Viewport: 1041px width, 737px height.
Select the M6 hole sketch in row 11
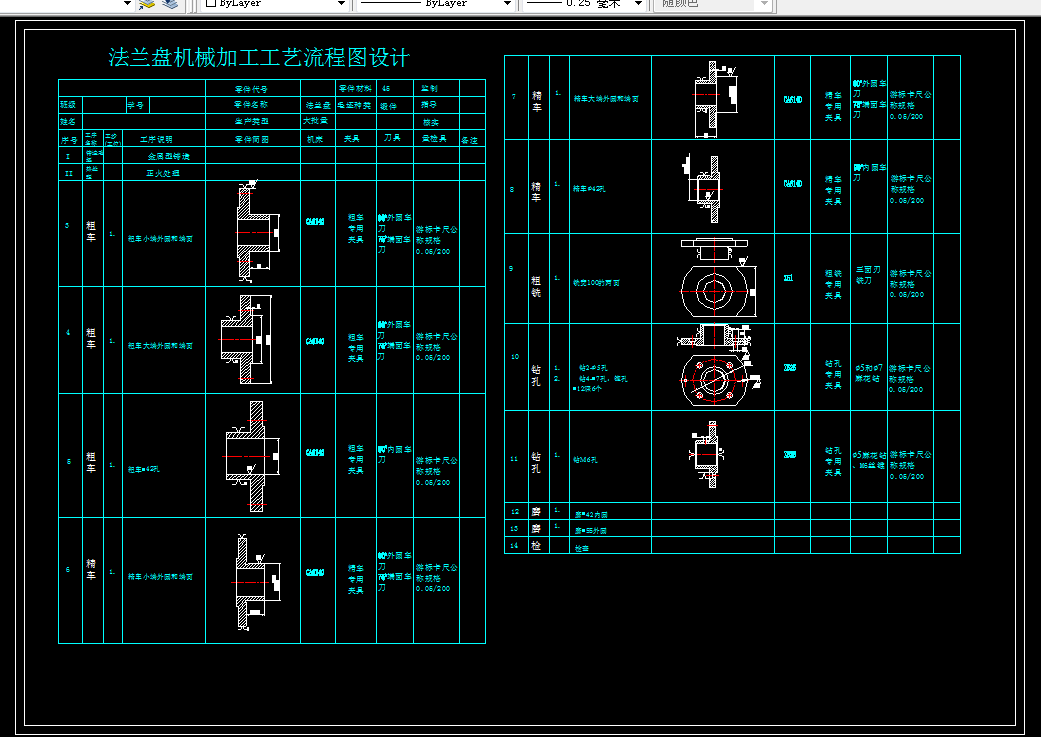(x=706, y=455)
